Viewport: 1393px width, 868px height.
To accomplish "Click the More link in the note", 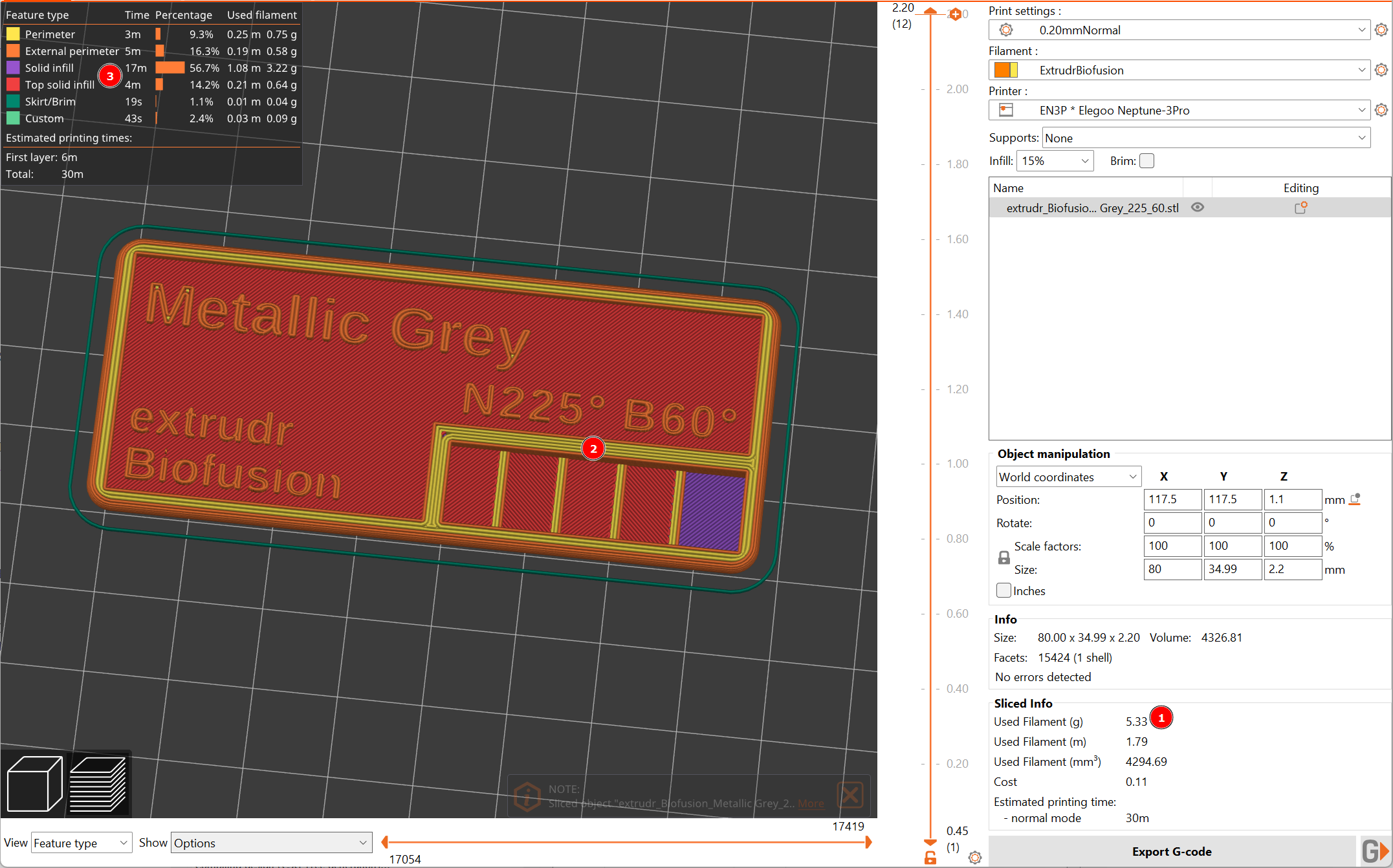I will click(811, 803).
